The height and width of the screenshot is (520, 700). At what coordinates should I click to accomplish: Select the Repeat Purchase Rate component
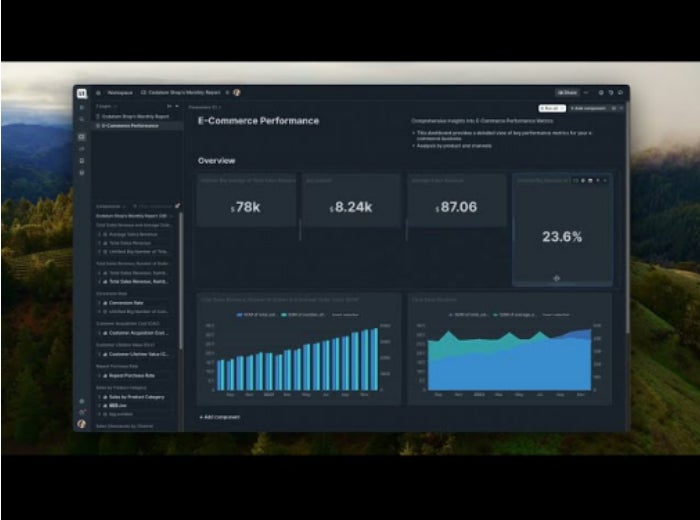(x=132, y=375)
